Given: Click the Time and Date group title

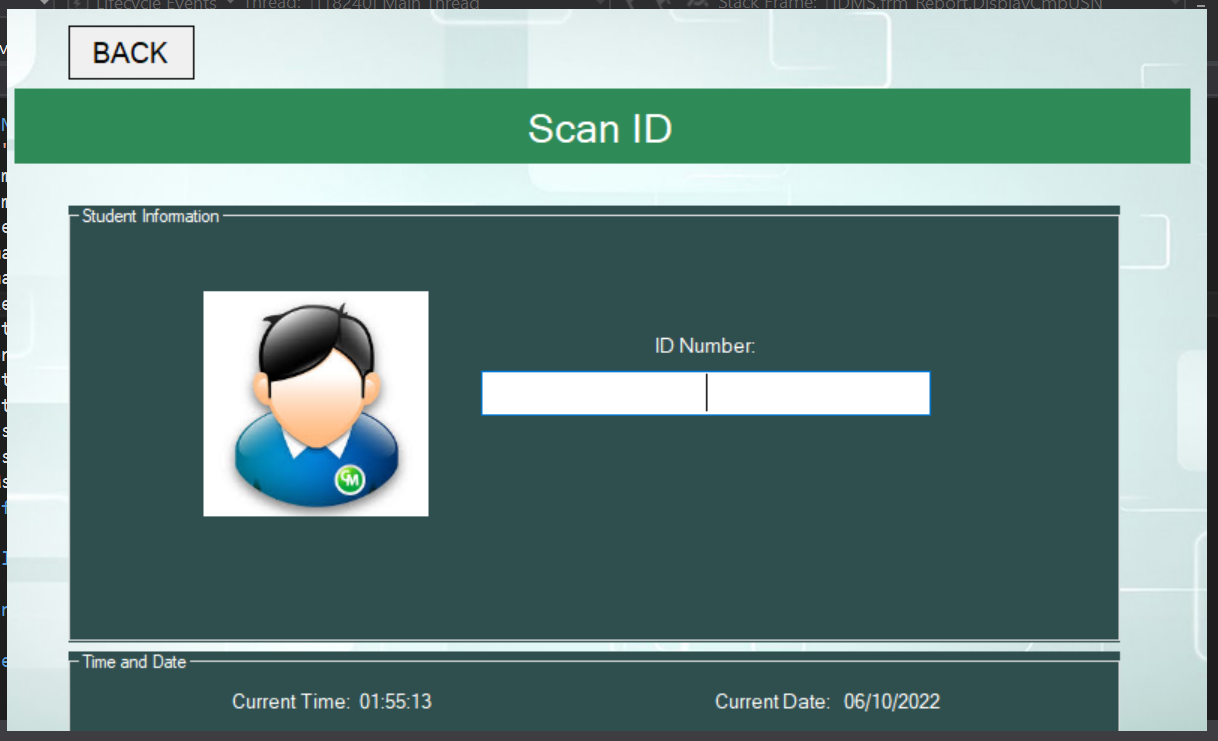Looking at the screenshot, I should tap(134, 662).
